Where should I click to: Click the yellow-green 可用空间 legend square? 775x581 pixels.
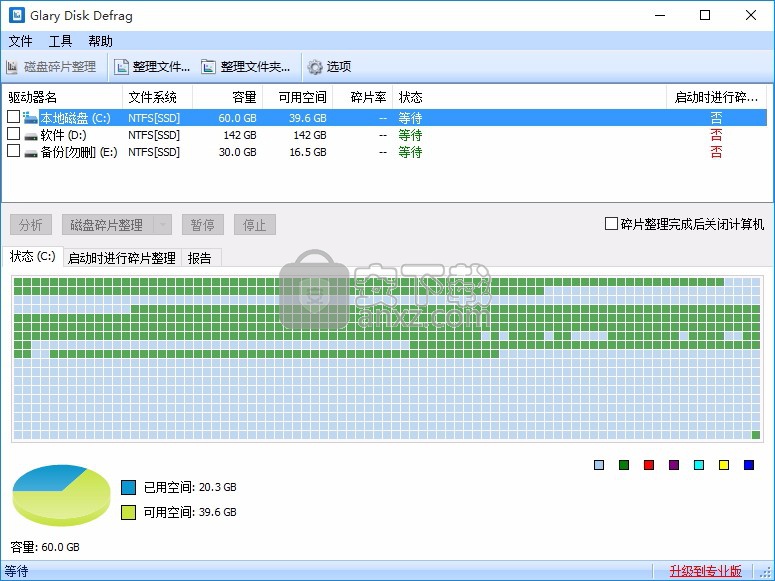point(129,512)
